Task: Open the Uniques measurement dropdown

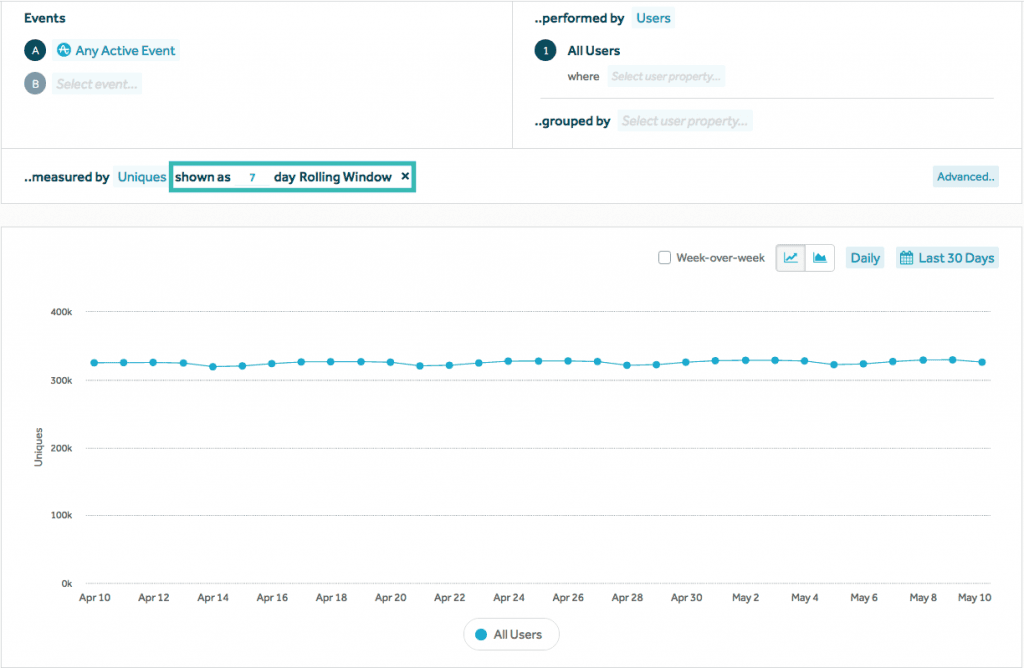Action: coord(141,177)
